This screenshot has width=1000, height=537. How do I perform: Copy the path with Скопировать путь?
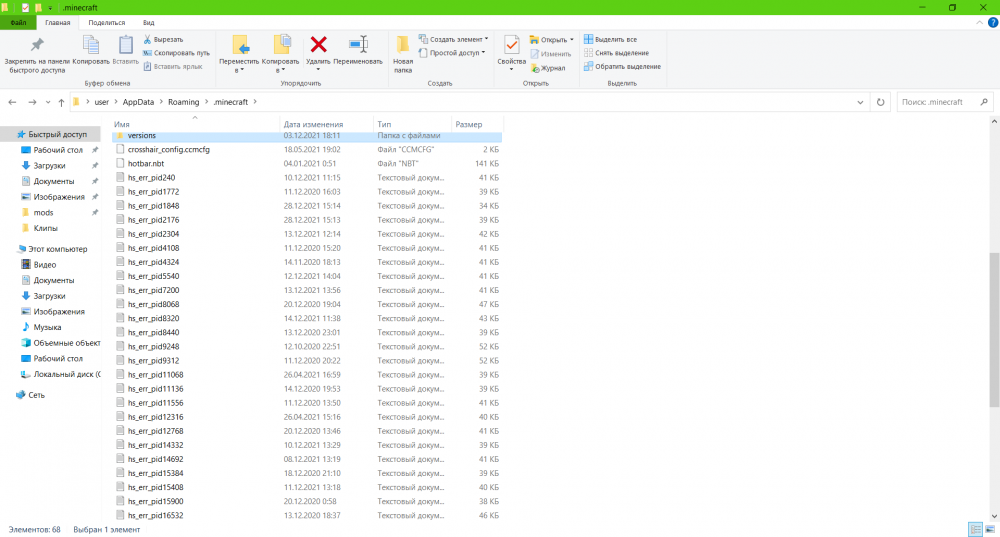point(176,53)
